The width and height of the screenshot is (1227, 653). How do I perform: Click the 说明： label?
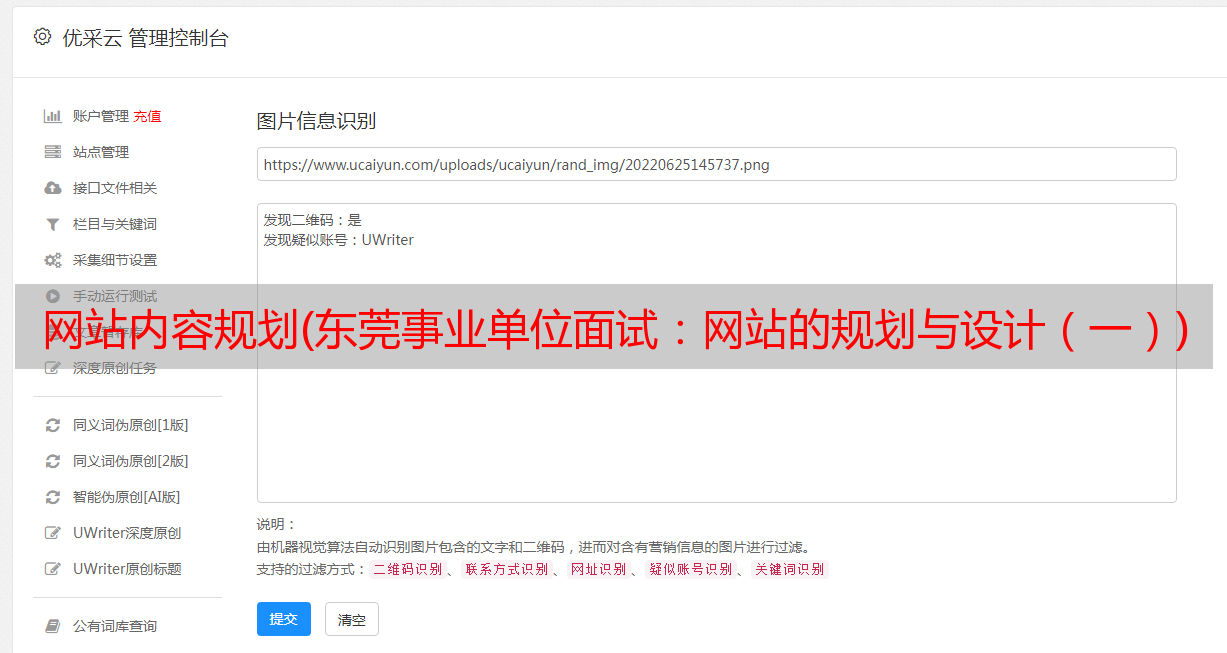point(277,524)
